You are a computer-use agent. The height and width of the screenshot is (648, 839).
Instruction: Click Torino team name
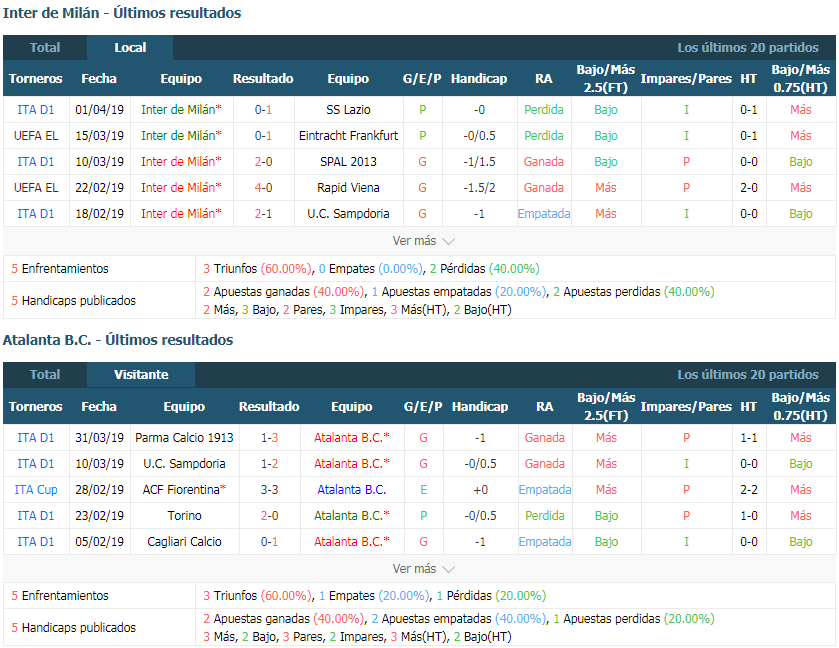point(184,516)
